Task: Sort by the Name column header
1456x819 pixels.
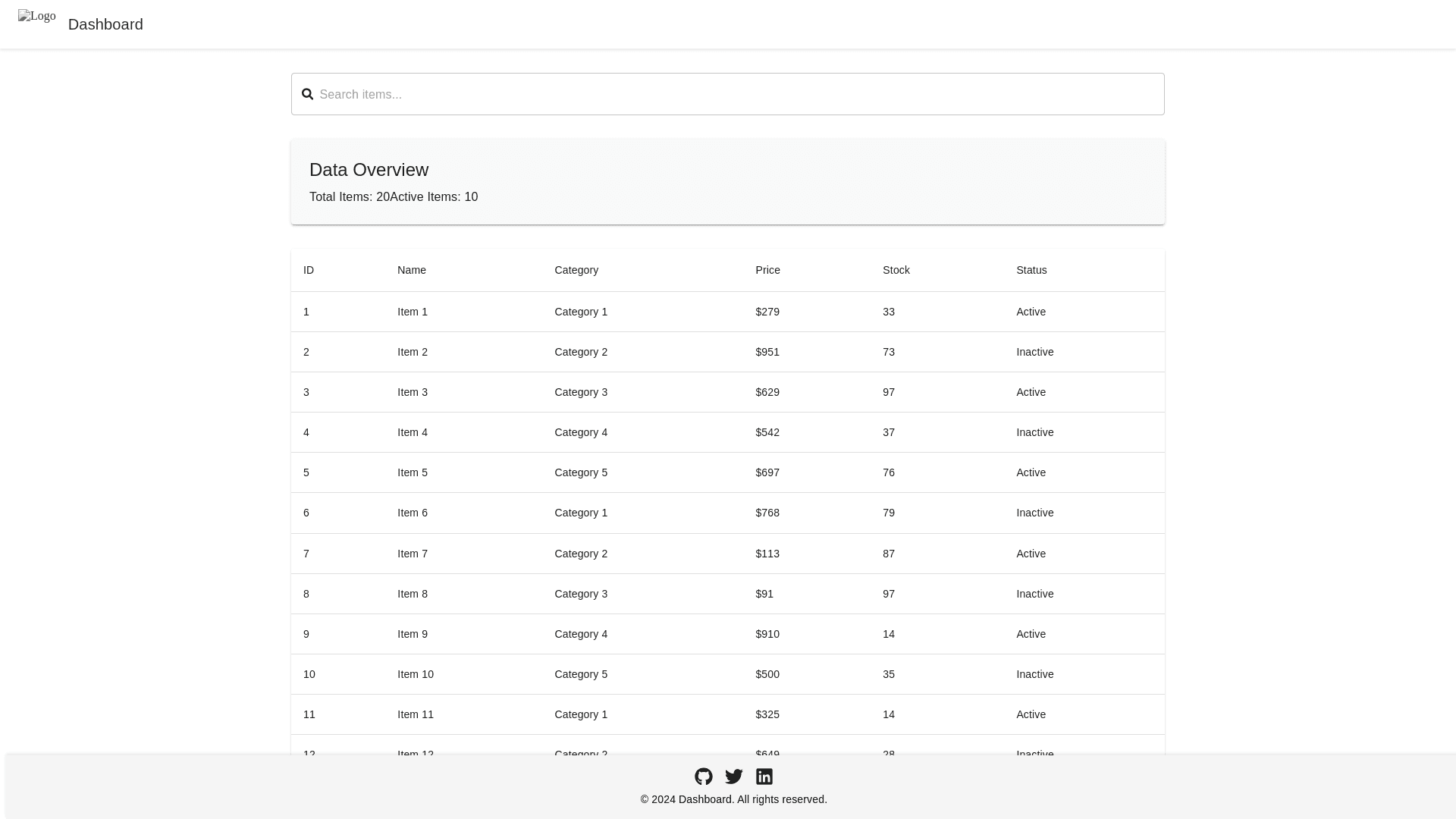Action: click(x=412, y=270)
